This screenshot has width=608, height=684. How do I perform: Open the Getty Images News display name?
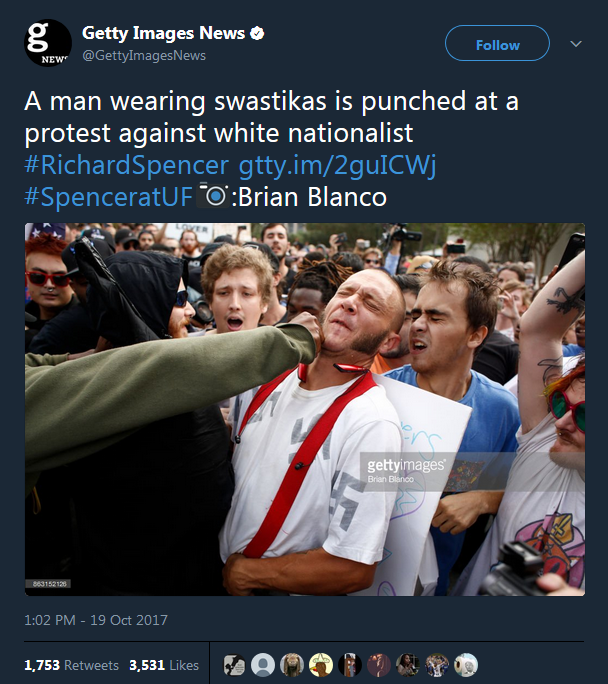(x=164, y=33)
